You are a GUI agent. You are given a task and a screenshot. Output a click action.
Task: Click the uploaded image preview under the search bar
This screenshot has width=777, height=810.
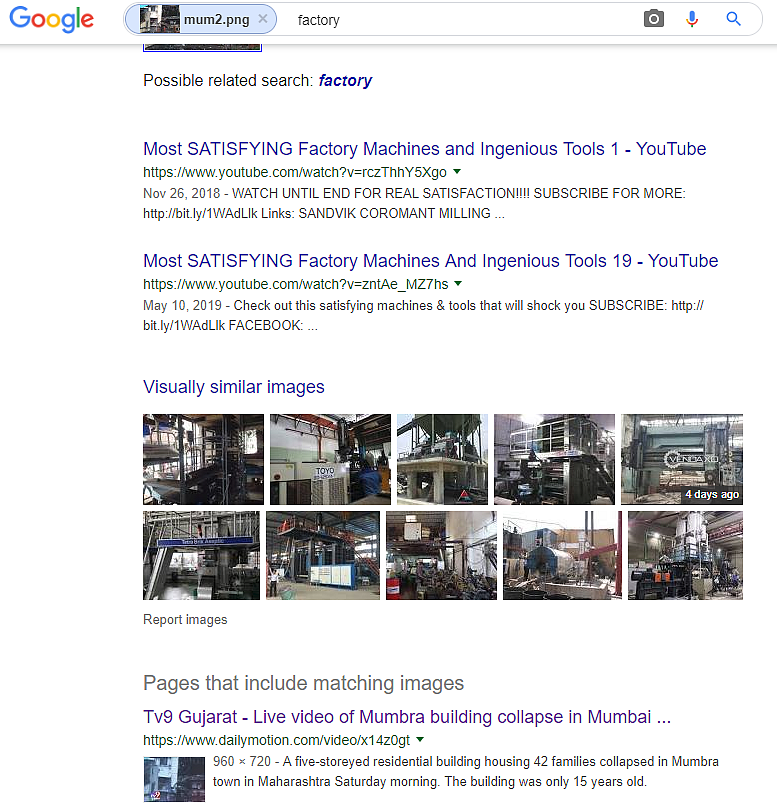point(203,48)
